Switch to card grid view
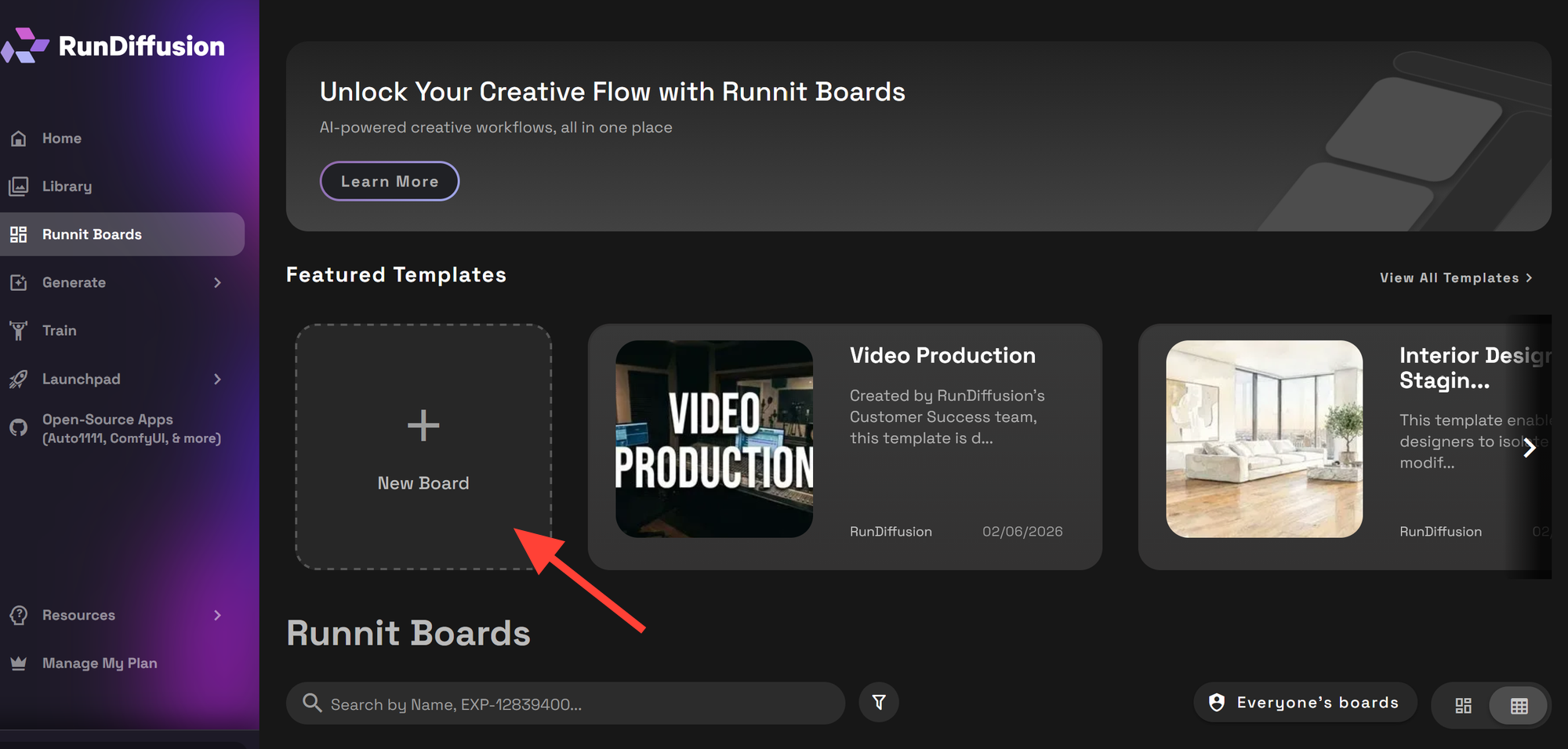 (1463, 705)
